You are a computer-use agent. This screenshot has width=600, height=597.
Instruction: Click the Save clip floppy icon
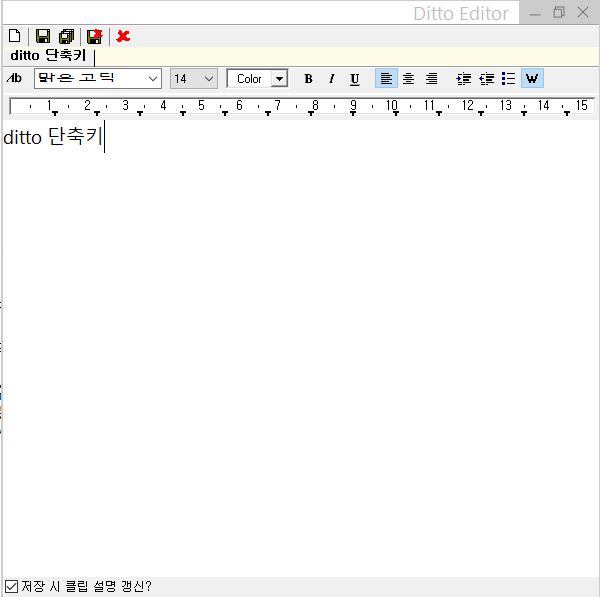click(x=43, y=36)
